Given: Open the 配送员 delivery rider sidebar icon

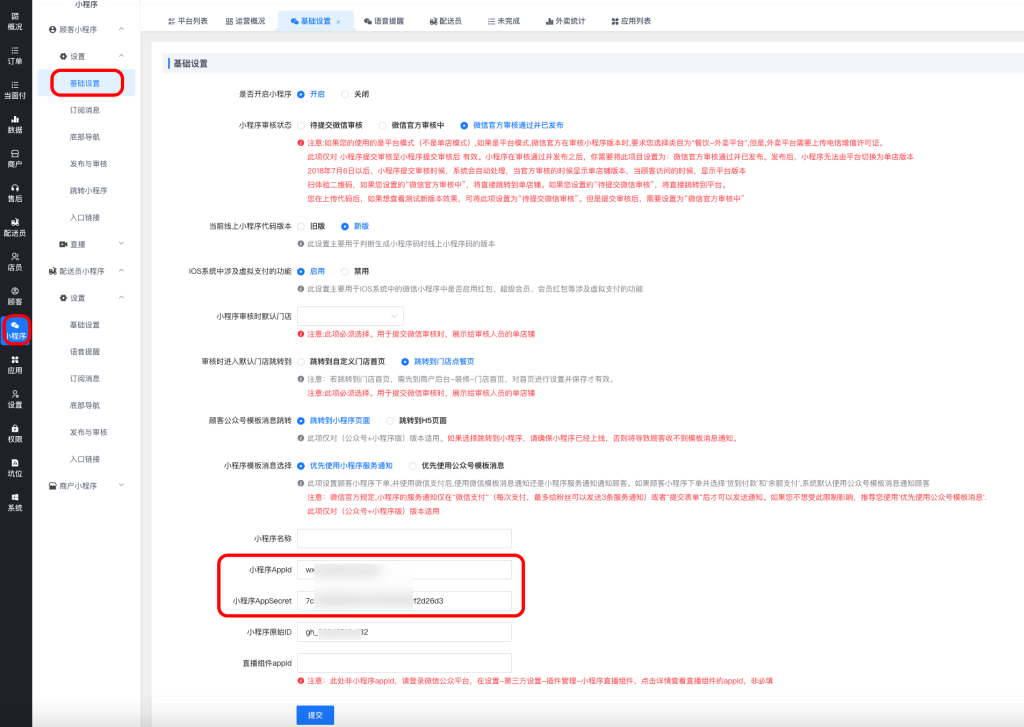Looking at the screenshot, I should point(15,227).
